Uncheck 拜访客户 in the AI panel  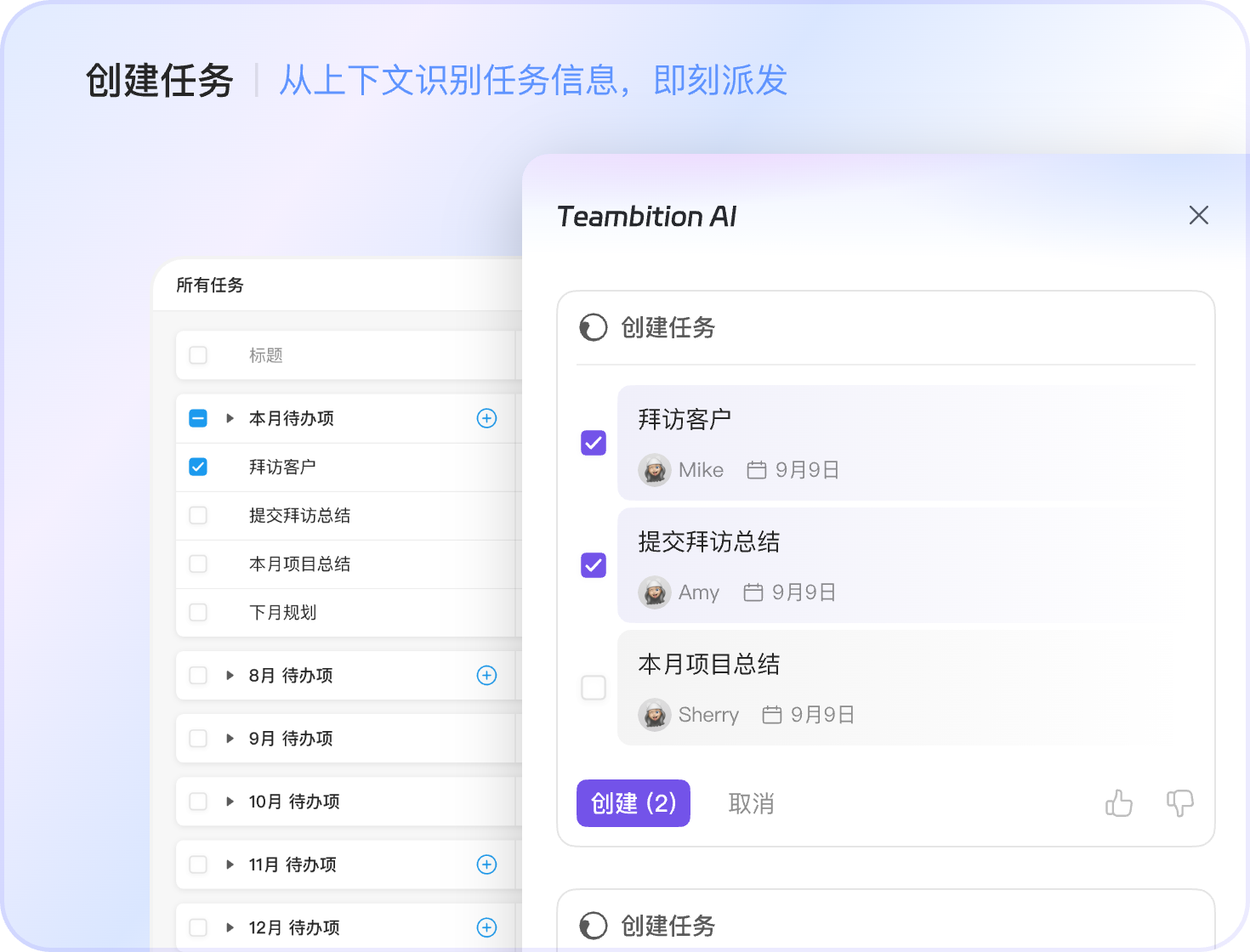click(594, 443)
